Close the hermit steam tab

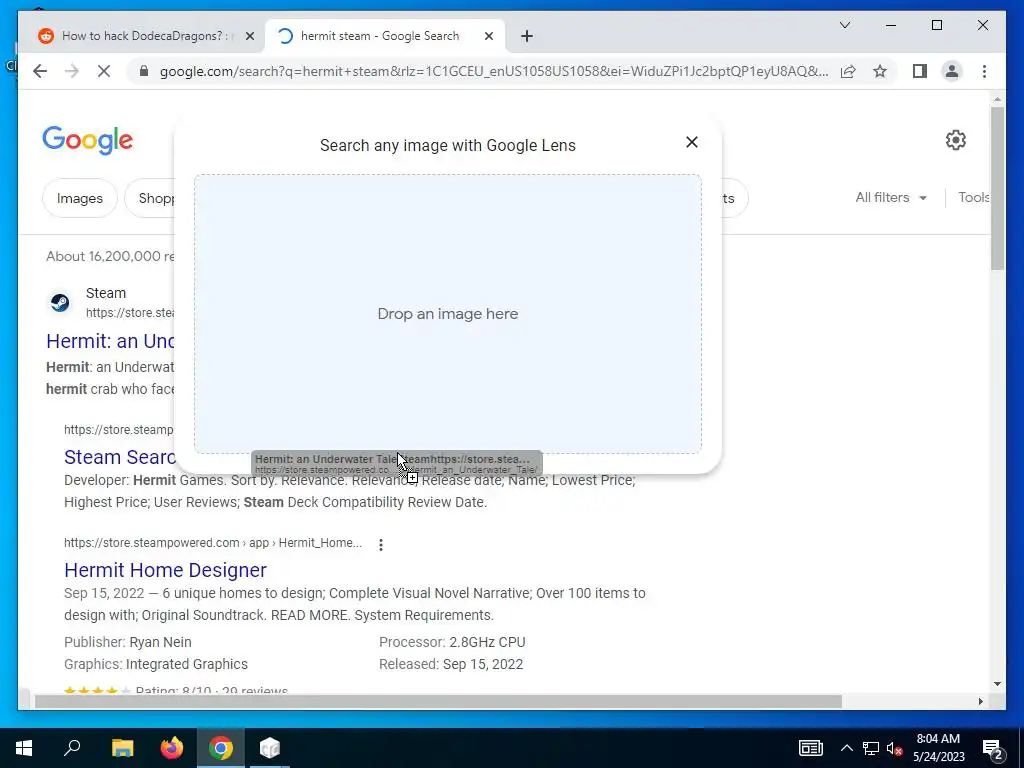click(488, 36)
